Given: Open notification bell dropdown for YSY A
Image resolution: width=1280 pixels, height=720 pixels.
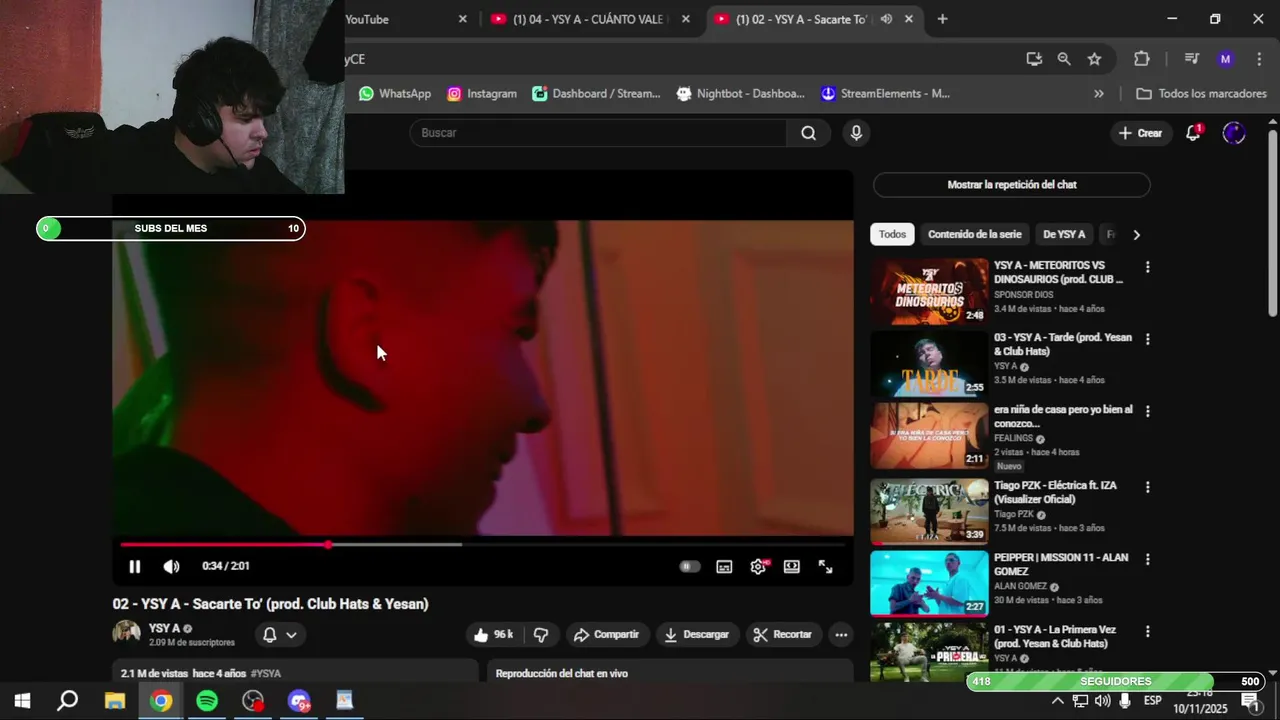Looking at the screenshot, I should click(x=280, y=634).
